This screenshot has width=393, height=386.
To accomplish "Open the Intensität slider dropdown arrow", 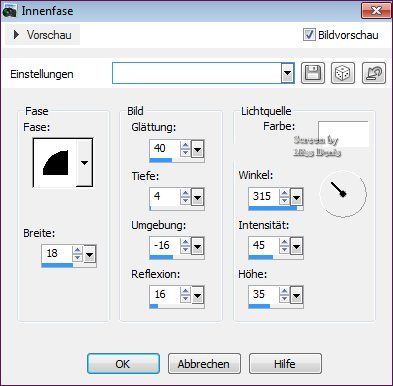I will (x=297, y=247).
